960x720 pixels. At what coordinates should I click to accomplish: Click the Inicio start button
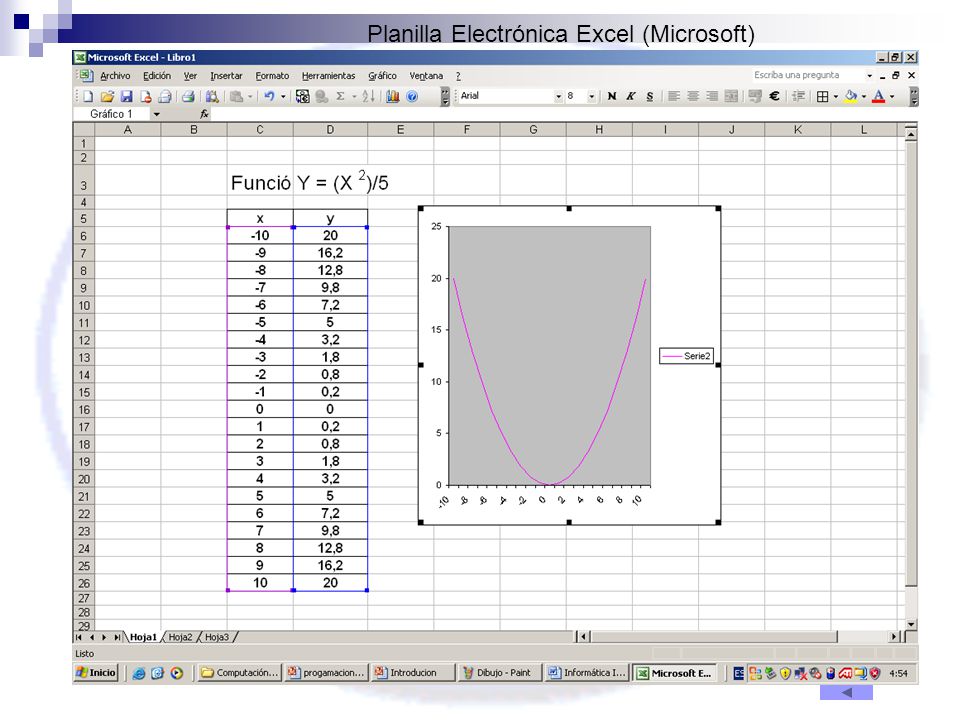(96, 673)
